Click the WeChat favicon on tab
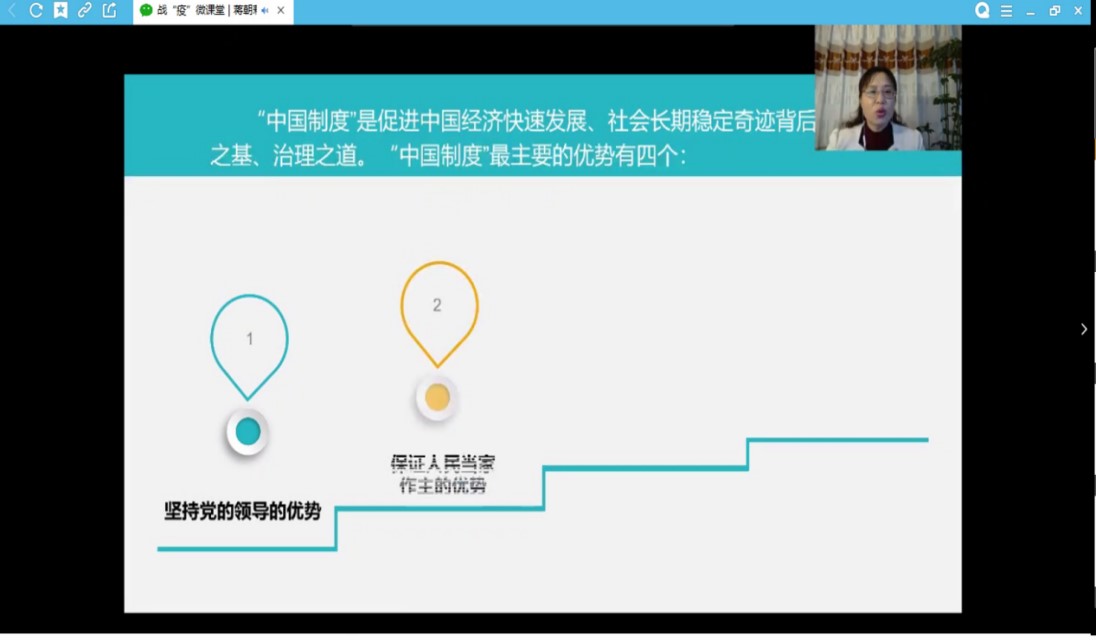 coord(146,11)
